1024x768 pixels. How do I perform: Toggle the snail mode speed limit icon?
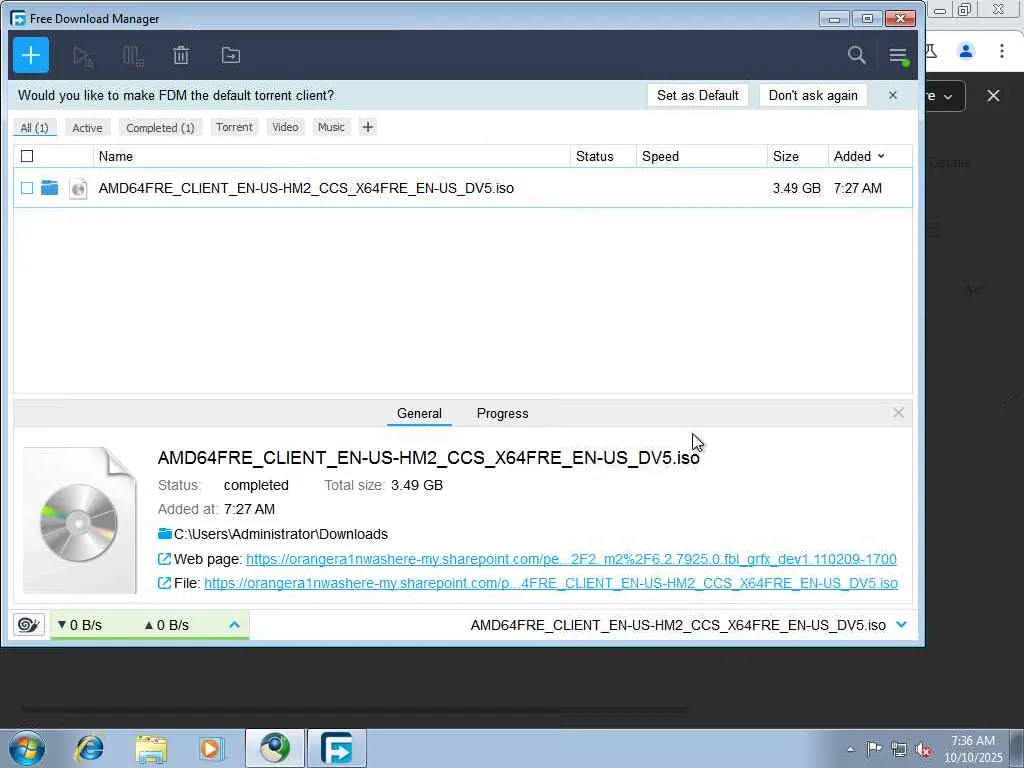(x=29, y=625)
